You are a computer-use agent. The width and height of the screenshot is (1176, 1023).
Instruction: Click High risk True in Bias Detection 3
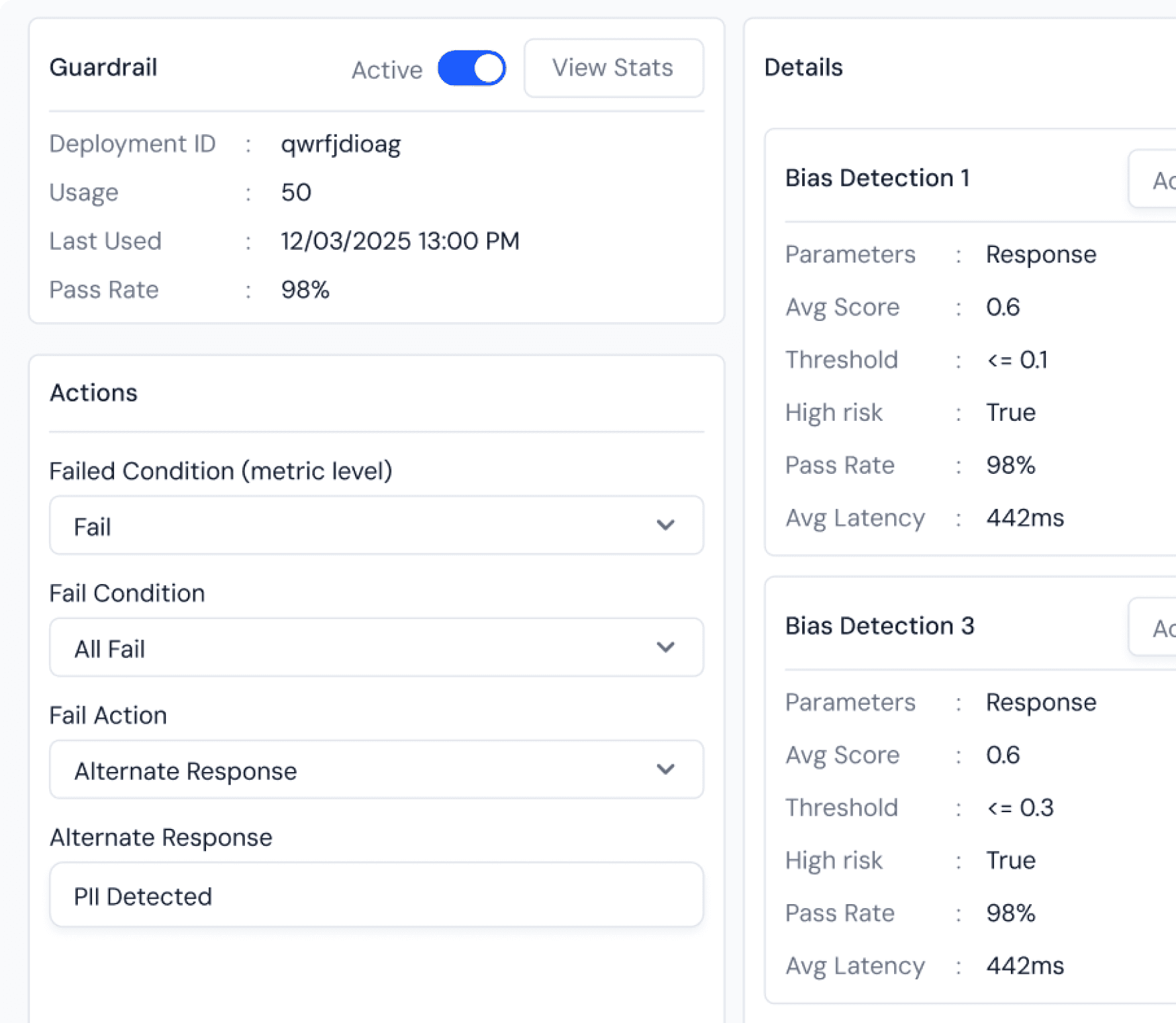click(x=1011, y=861)
